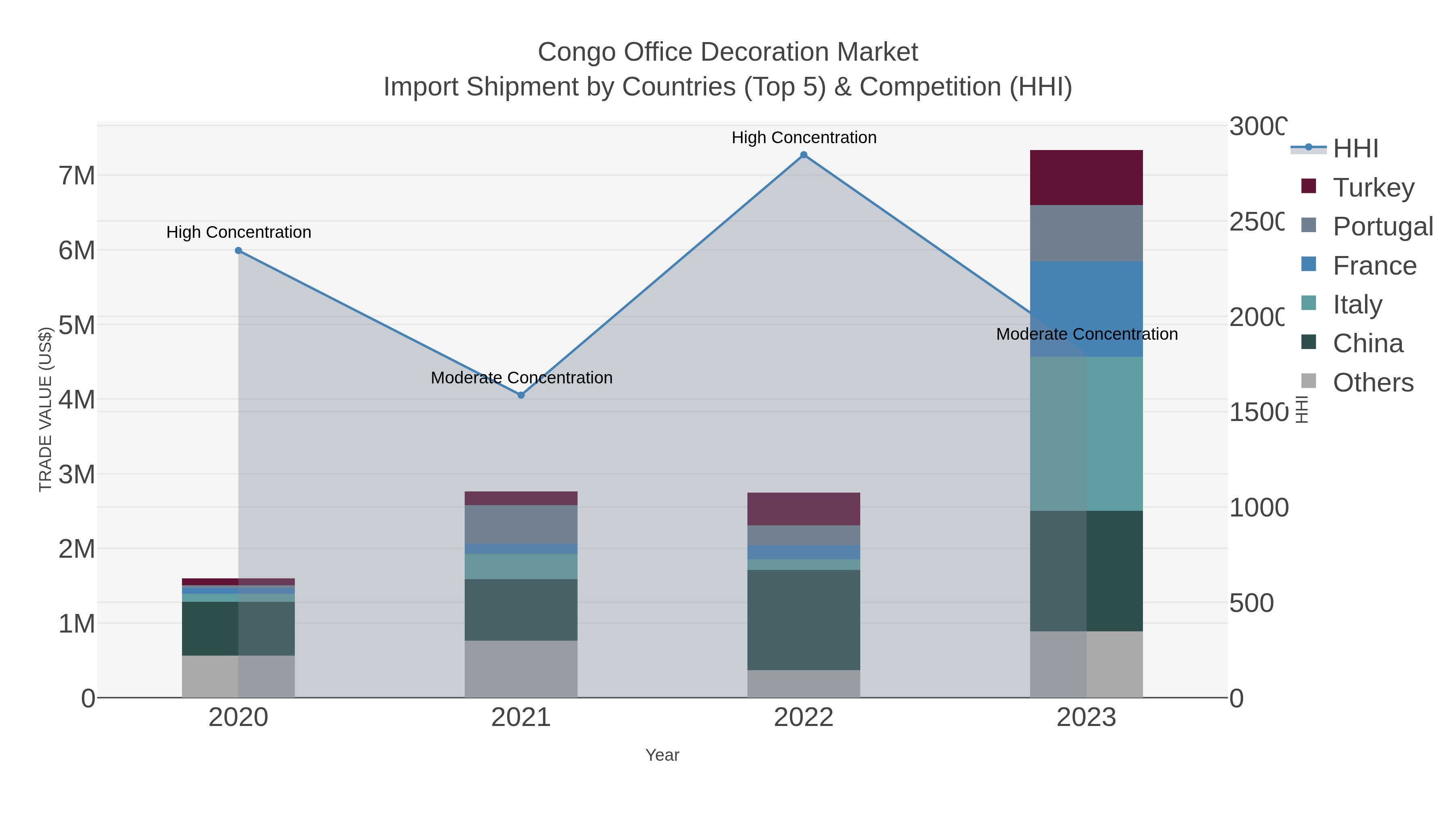Click the 2023 x-axis label
Viewport: 1456px width, 819px height.
pyautogui.click(x=1086, y=718)
